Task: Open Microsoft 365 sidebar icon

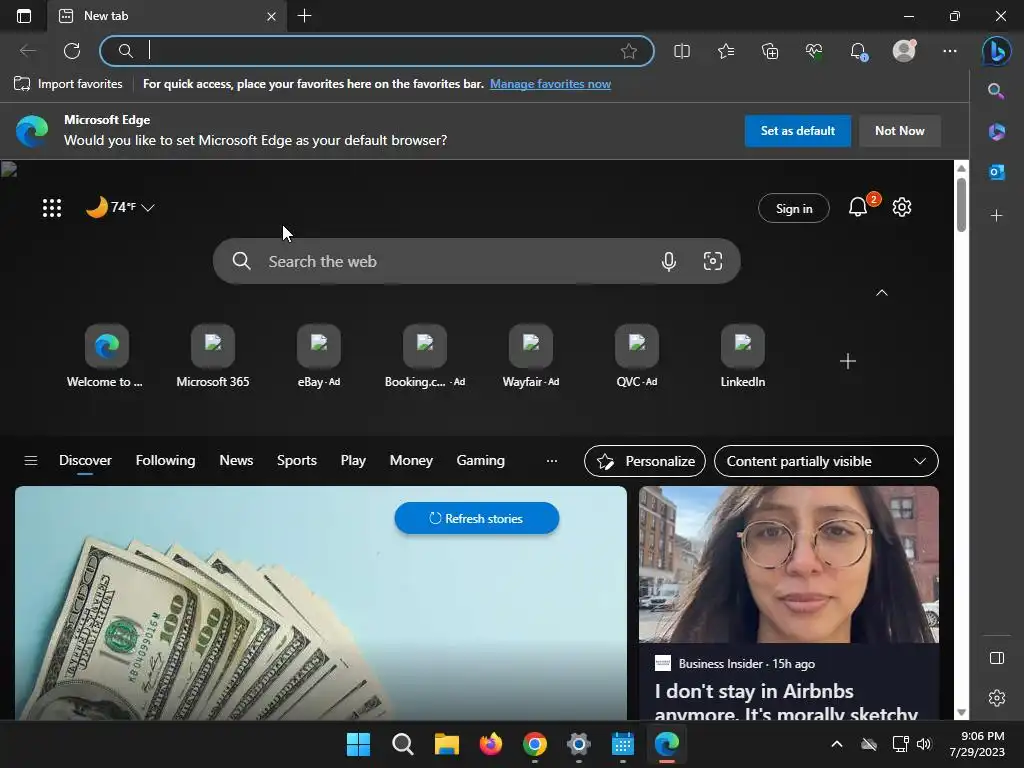Action: 997,131
